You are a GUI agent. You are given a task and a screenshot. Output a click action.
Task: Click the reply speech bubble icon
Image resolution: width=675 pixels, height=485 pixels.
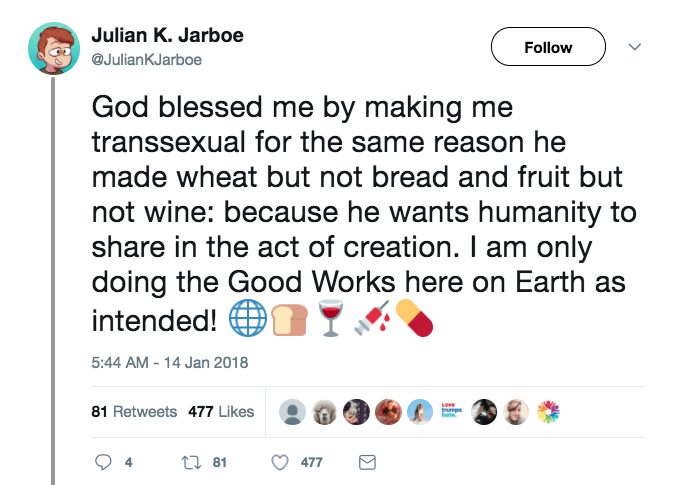103,462
